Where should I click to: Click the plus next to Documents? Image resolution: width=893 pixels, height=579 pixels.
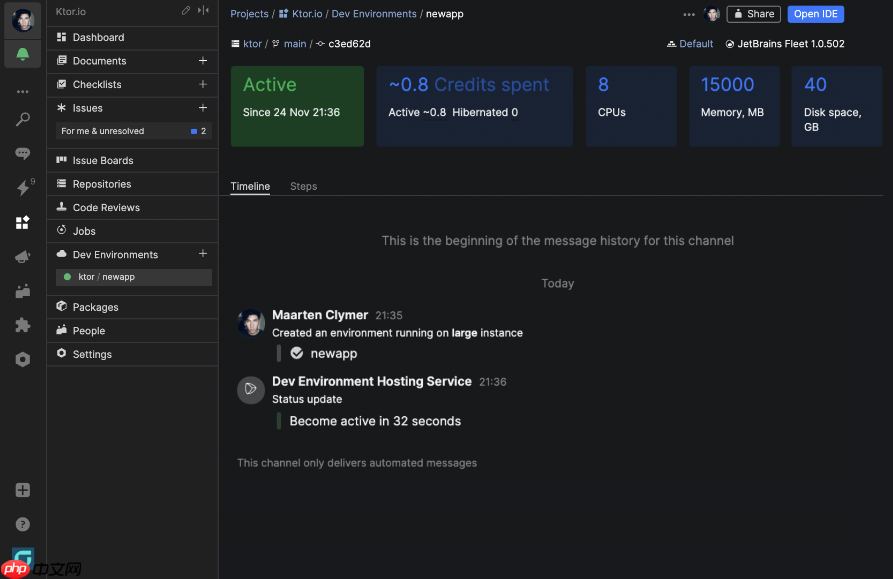[x=203, y=61]
